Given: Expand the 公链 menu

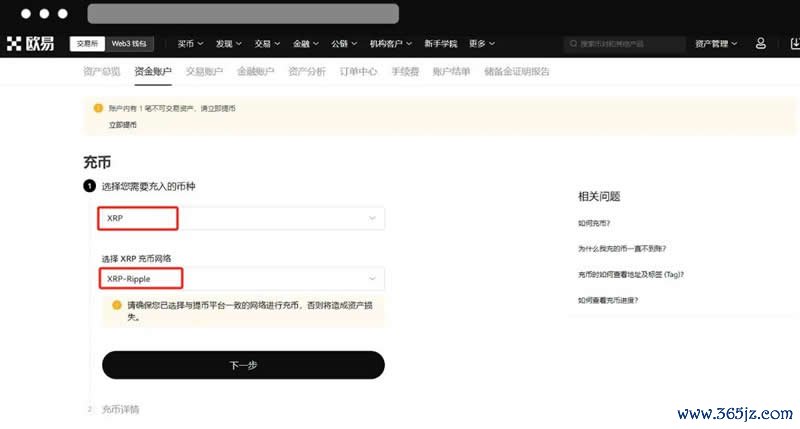Looking at the screenshot, I should (344, 44).
